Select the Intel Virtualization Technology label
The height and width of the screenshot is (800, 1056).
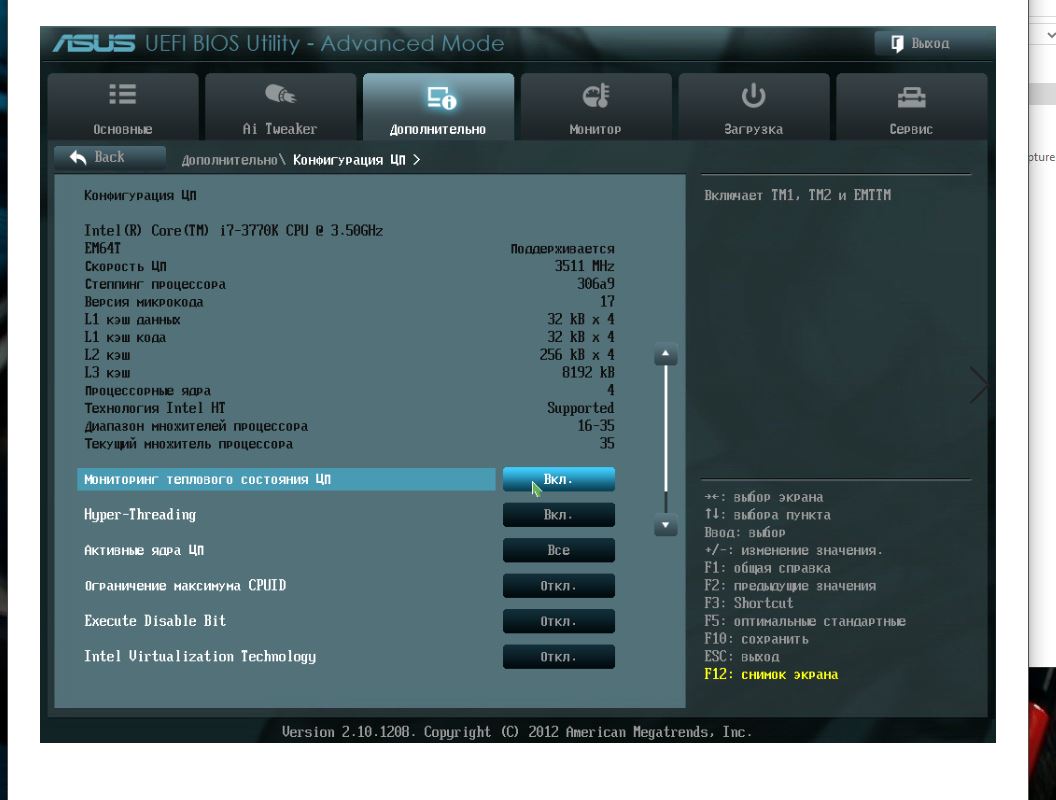(x=200, y=657)
